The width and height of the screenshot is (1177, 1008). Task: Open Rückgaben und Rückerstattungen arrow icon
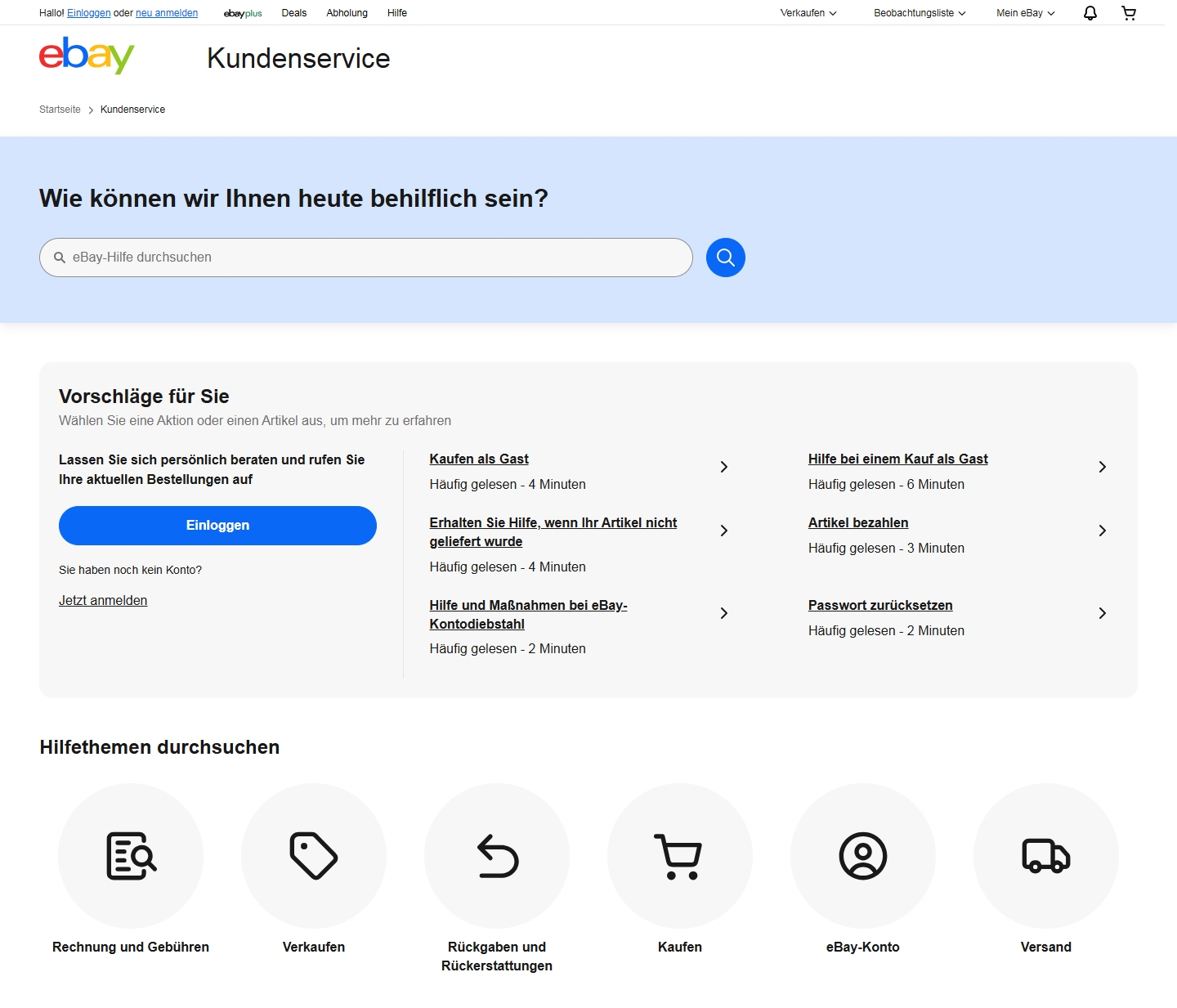(x=497, y=856)
